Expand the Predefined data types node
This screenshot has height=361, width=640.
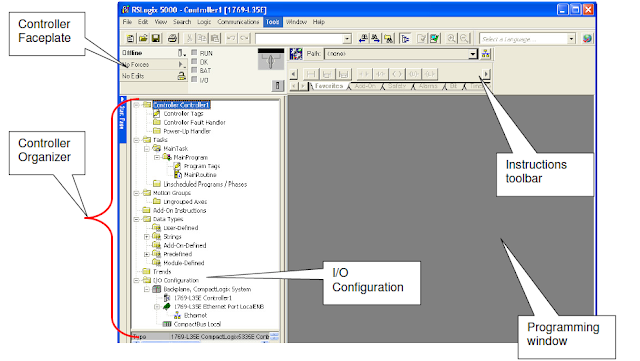pos(147,254)
